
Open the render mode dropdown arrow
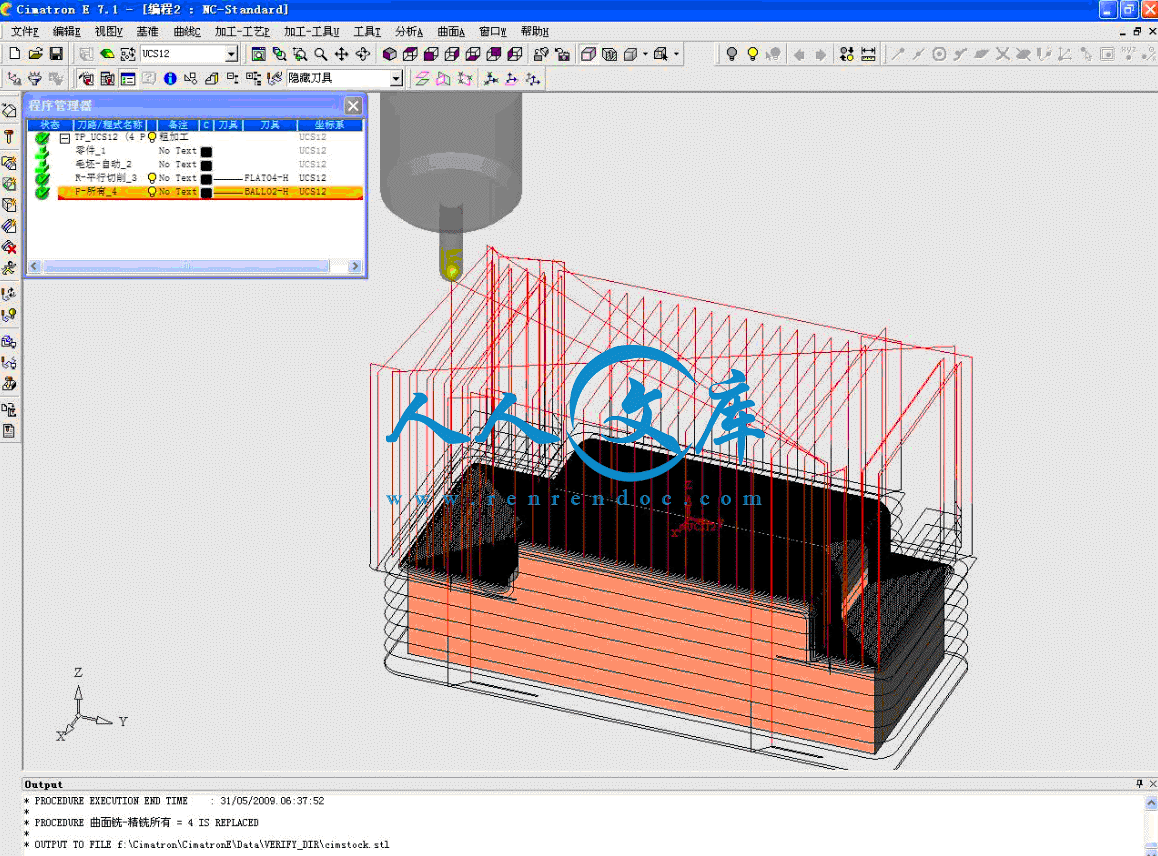[x=645, y=54]
